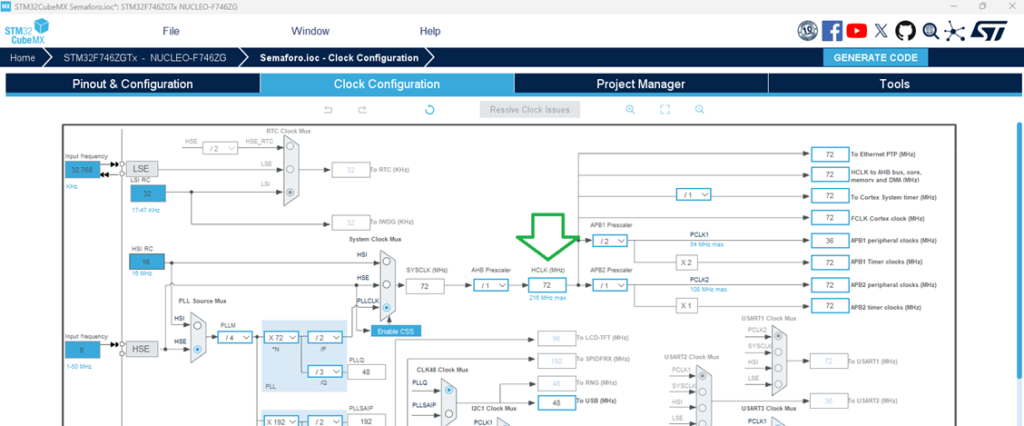
Task: Switch to Clock Configuration tab
Action: click(387, 84)
